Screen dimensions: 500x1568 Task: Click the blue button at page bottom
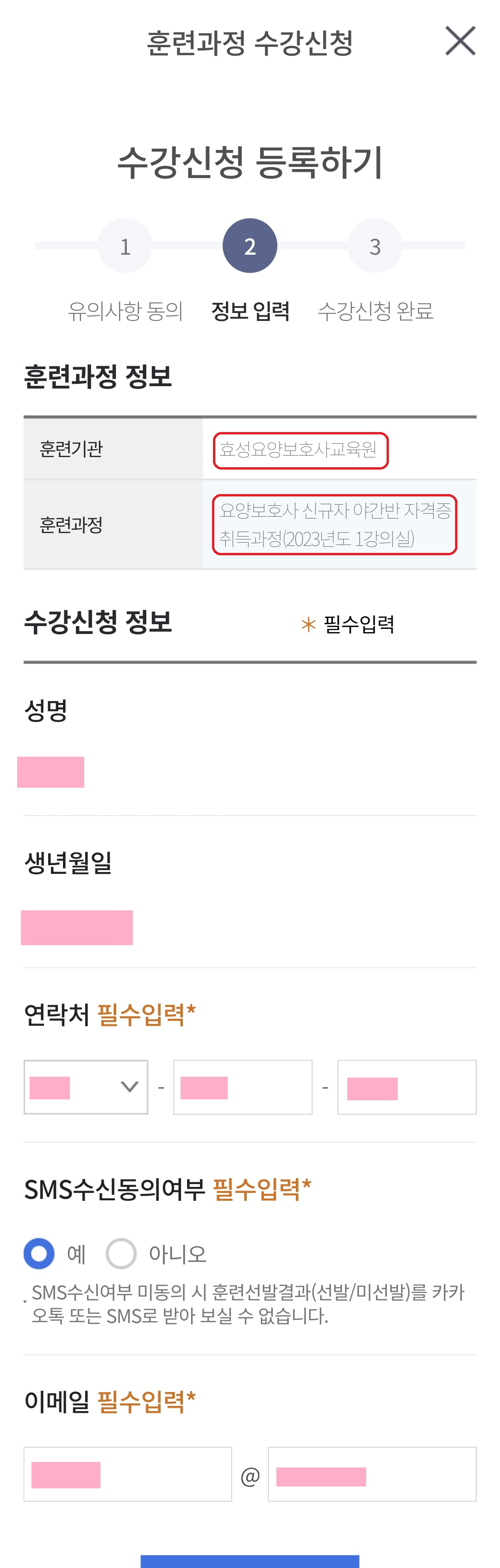[250, 1561]
